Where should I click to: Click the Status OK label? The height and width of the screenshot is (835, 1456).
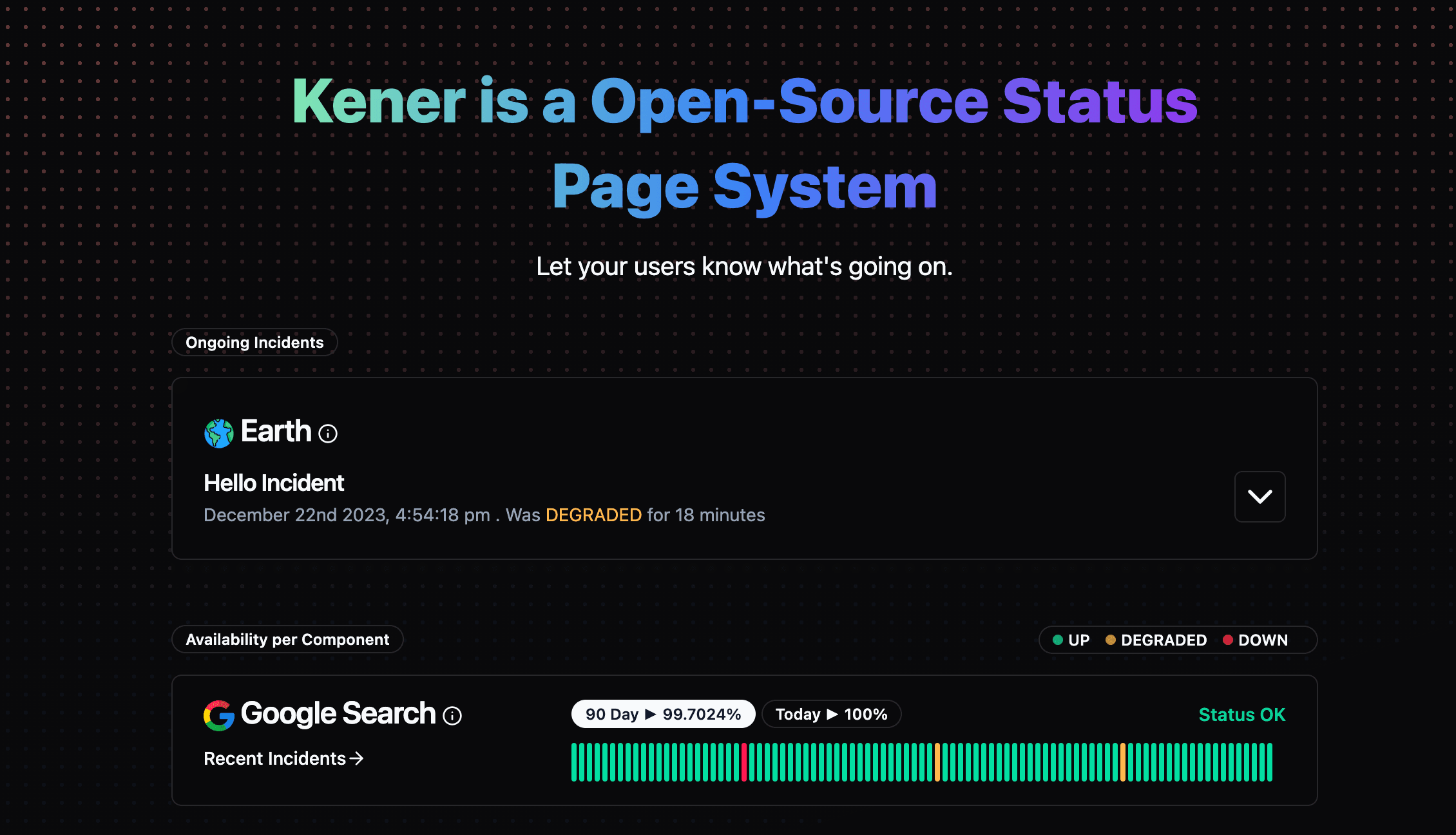[x=1241, y=714]
